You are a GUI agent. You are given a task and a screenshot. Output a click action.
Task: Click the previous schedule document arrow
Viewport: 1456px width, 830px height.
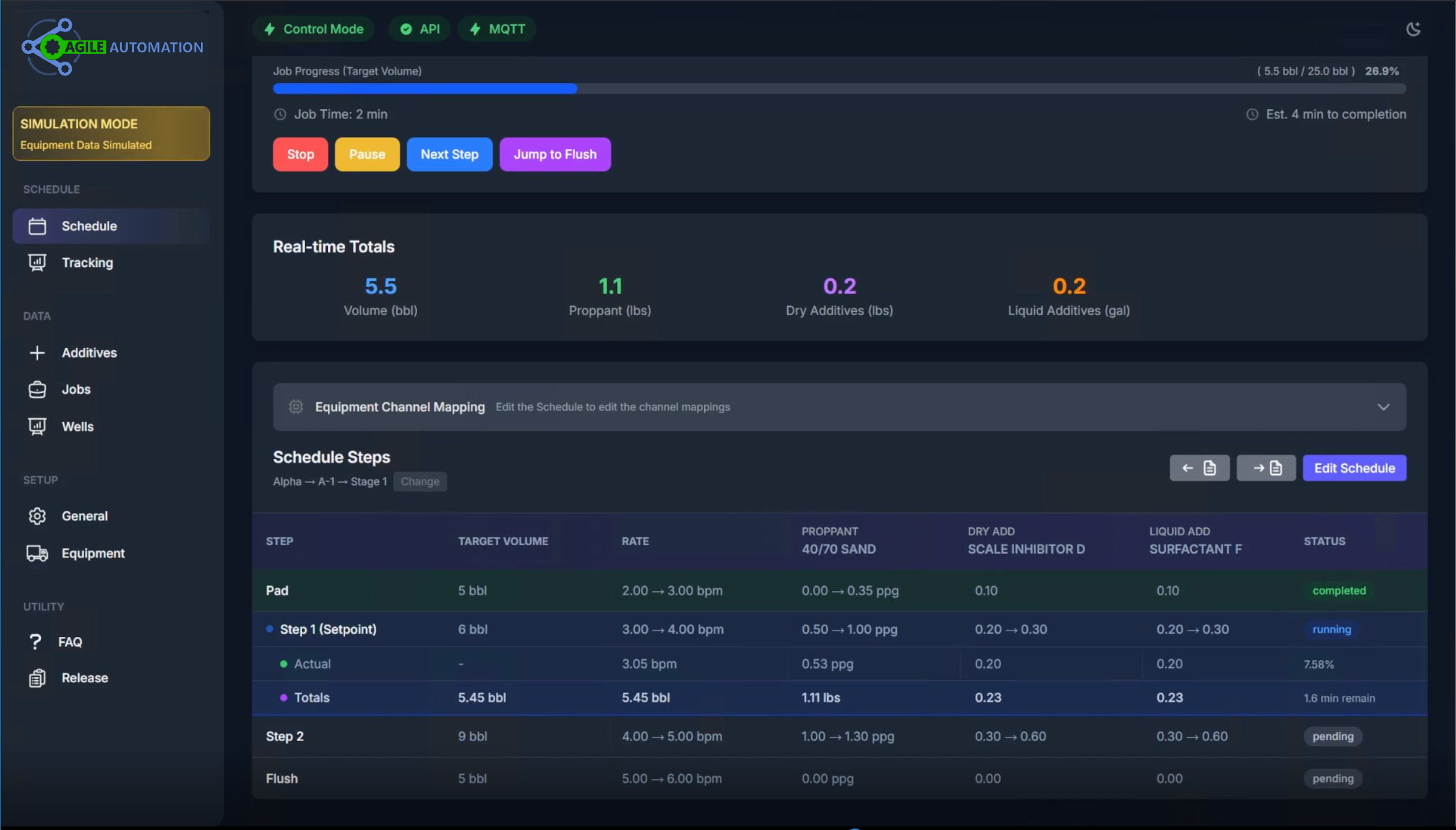(1199, 467)
